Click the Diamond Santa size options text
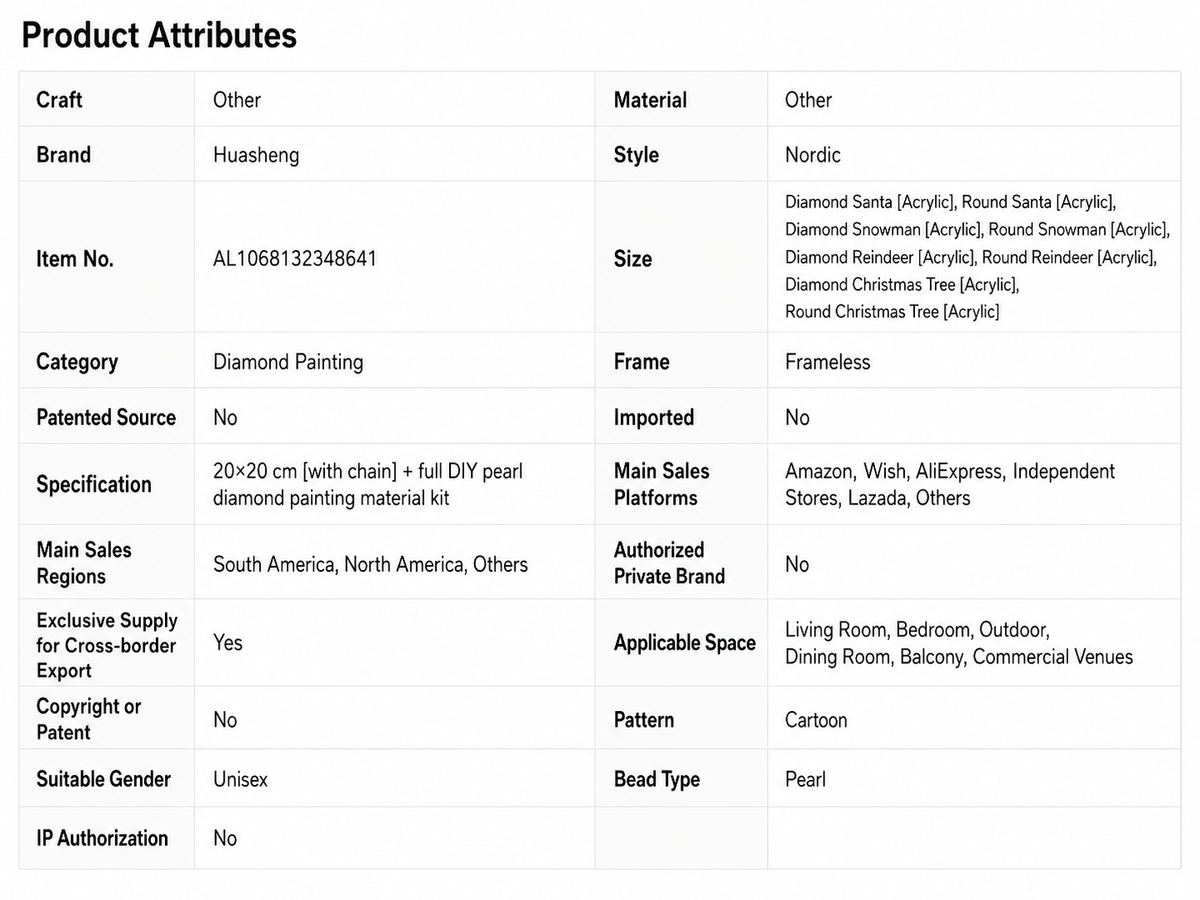The image size is (1200, 900). (977, 257)
